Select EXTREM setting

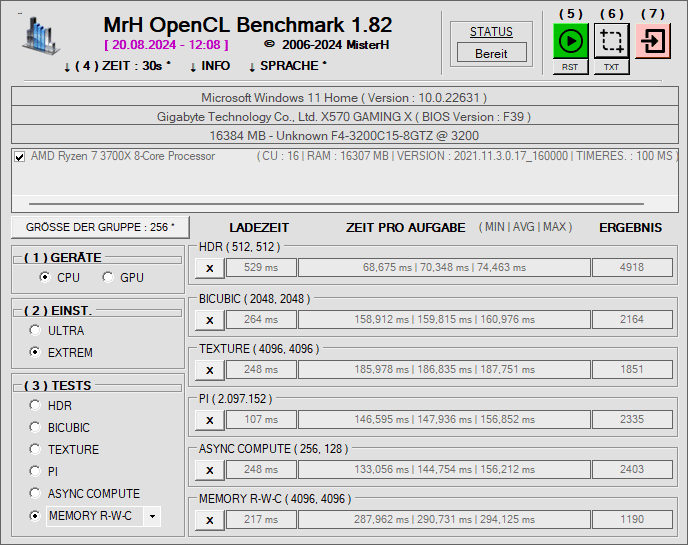coord(35,352)
